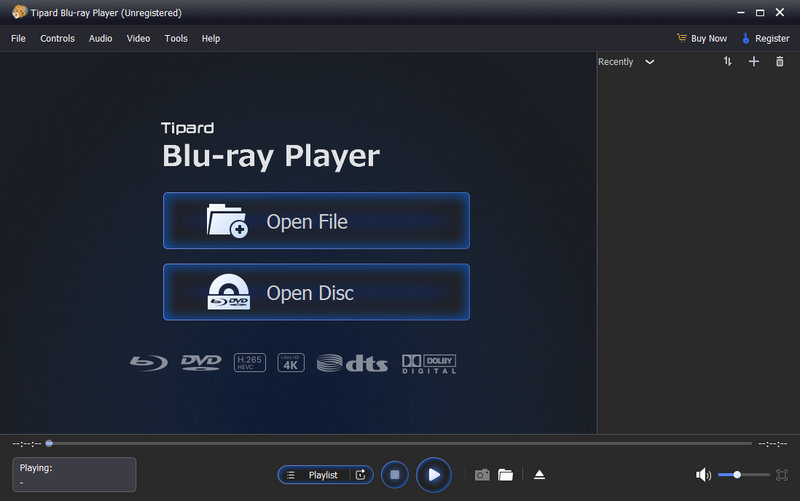Click the sort playlist order icon
This screenshot has width=800, height=501.
(728, 62)
